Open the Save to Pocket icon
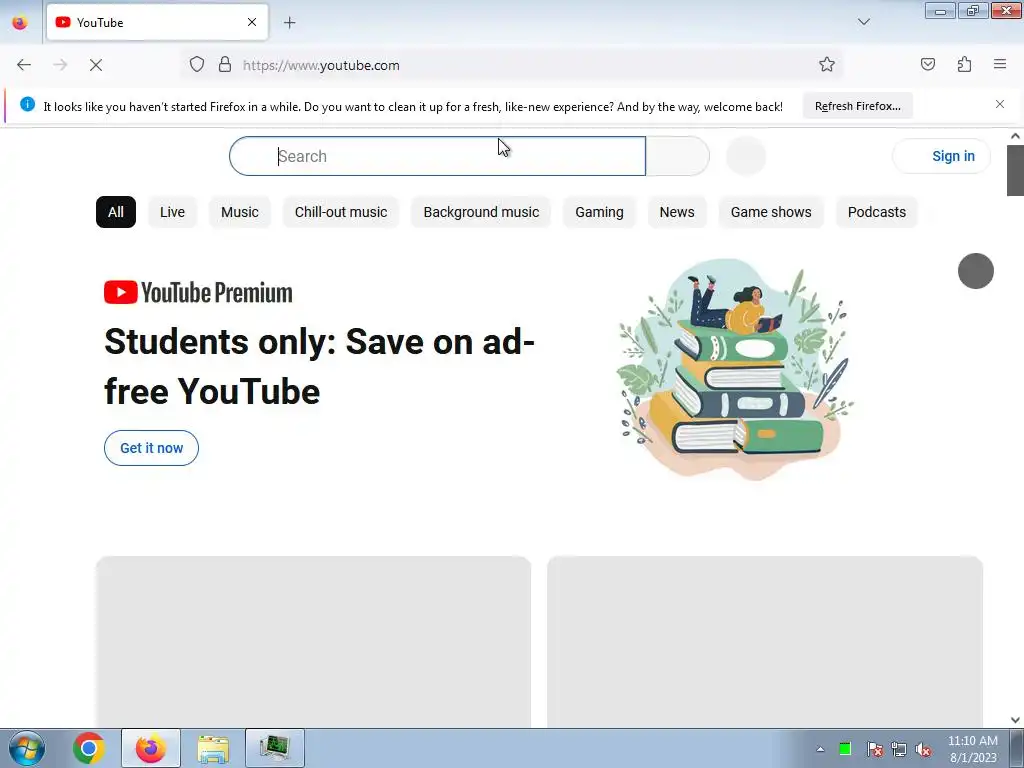 pyautogui.click(x=927, y=64)
